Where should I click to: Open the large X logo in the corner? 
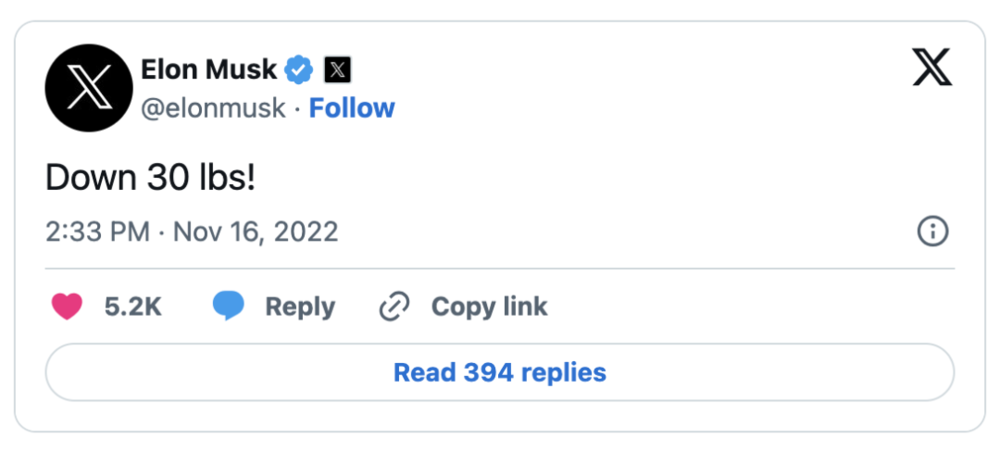[x=932, y=67]
